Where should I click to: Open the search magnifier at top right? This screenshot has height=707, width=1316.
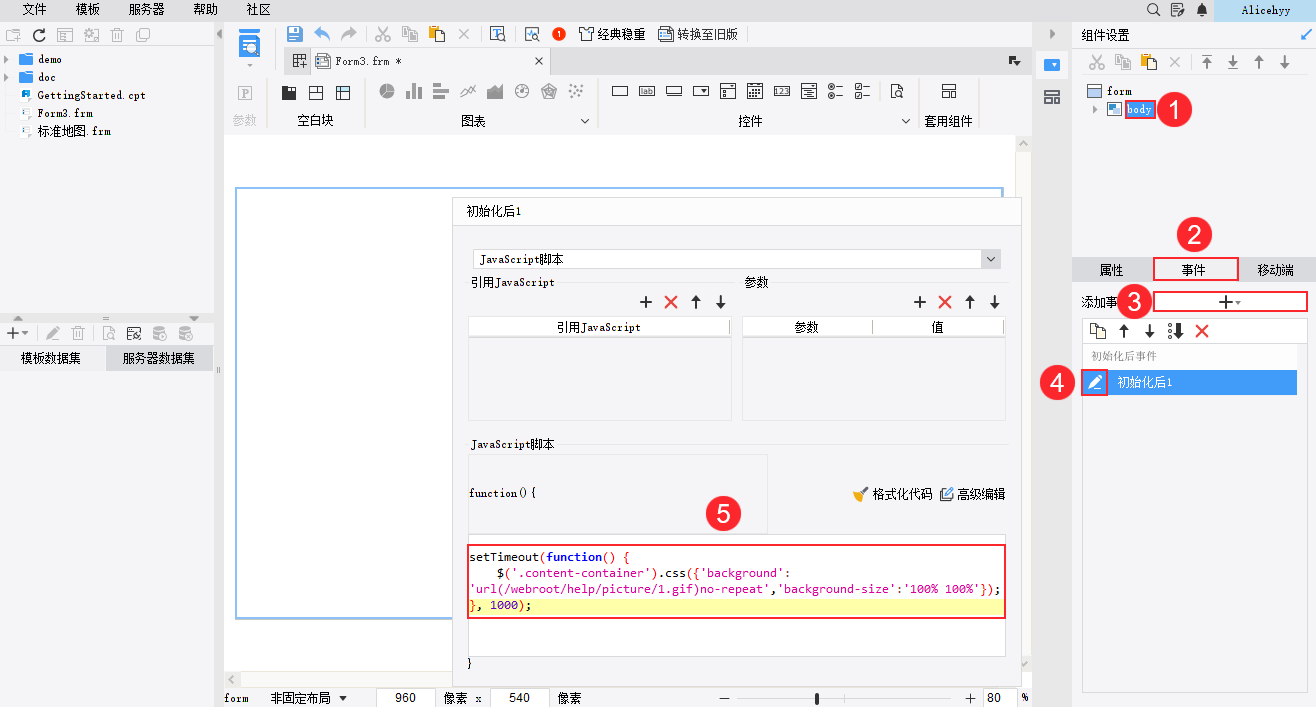pyautogui.click(x=1154, y=9)
